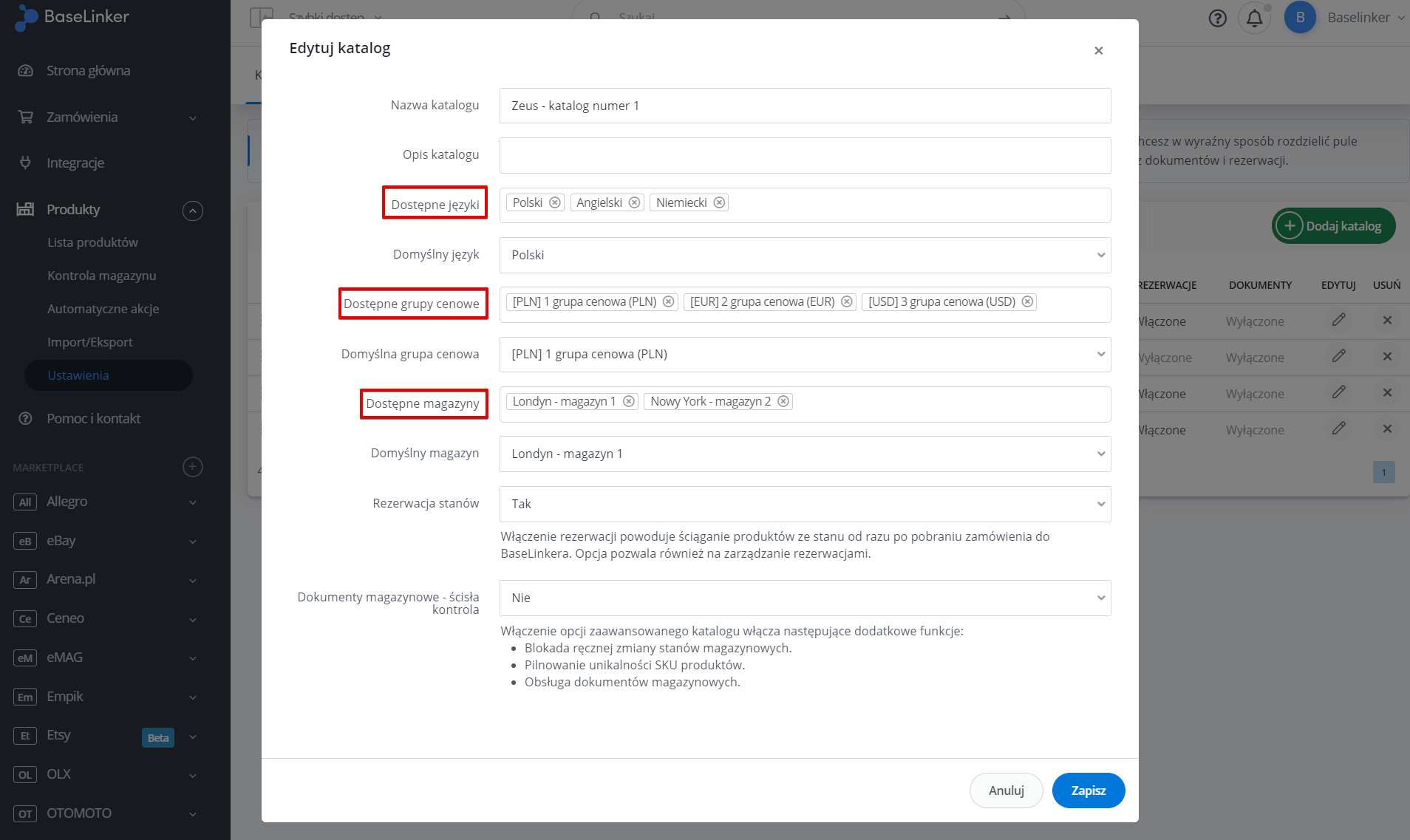Collapse the Produkty section arrow
This screenshot has width=1410, height=840.
click(x=192, y=211)
